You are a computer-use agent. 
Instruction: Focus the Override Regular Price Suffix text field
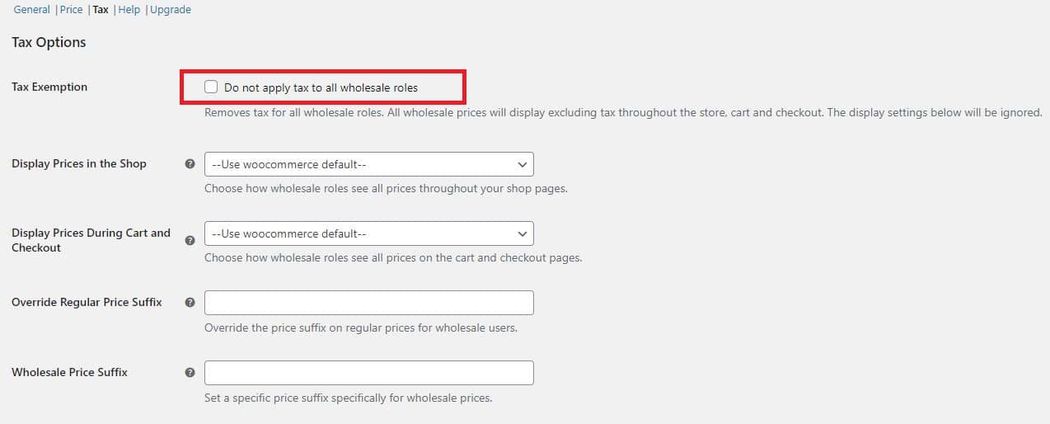pyautogui.click(x=368, y=302)
